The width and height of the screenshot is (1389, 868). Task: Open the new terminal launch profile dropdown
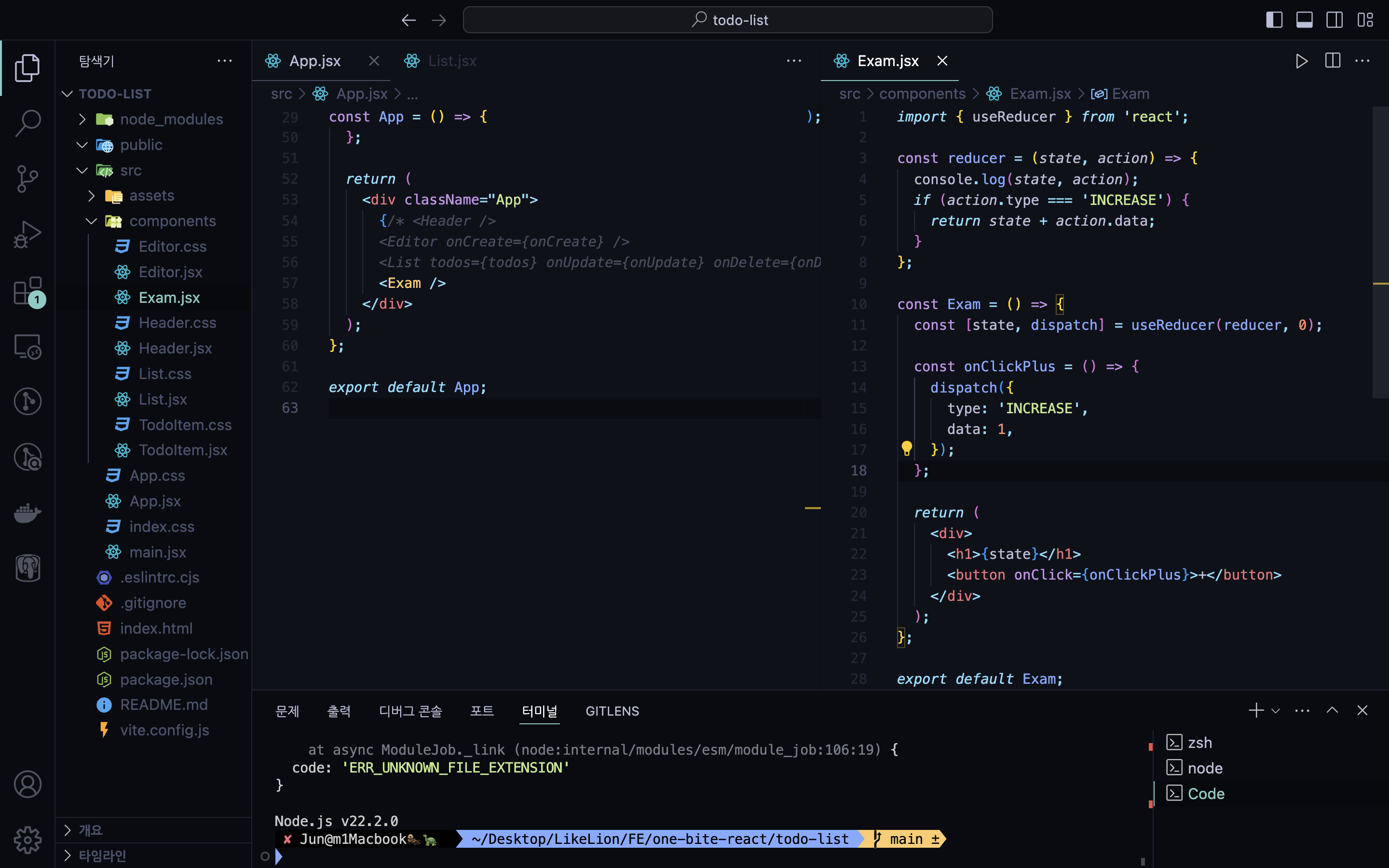point(1276,711)
